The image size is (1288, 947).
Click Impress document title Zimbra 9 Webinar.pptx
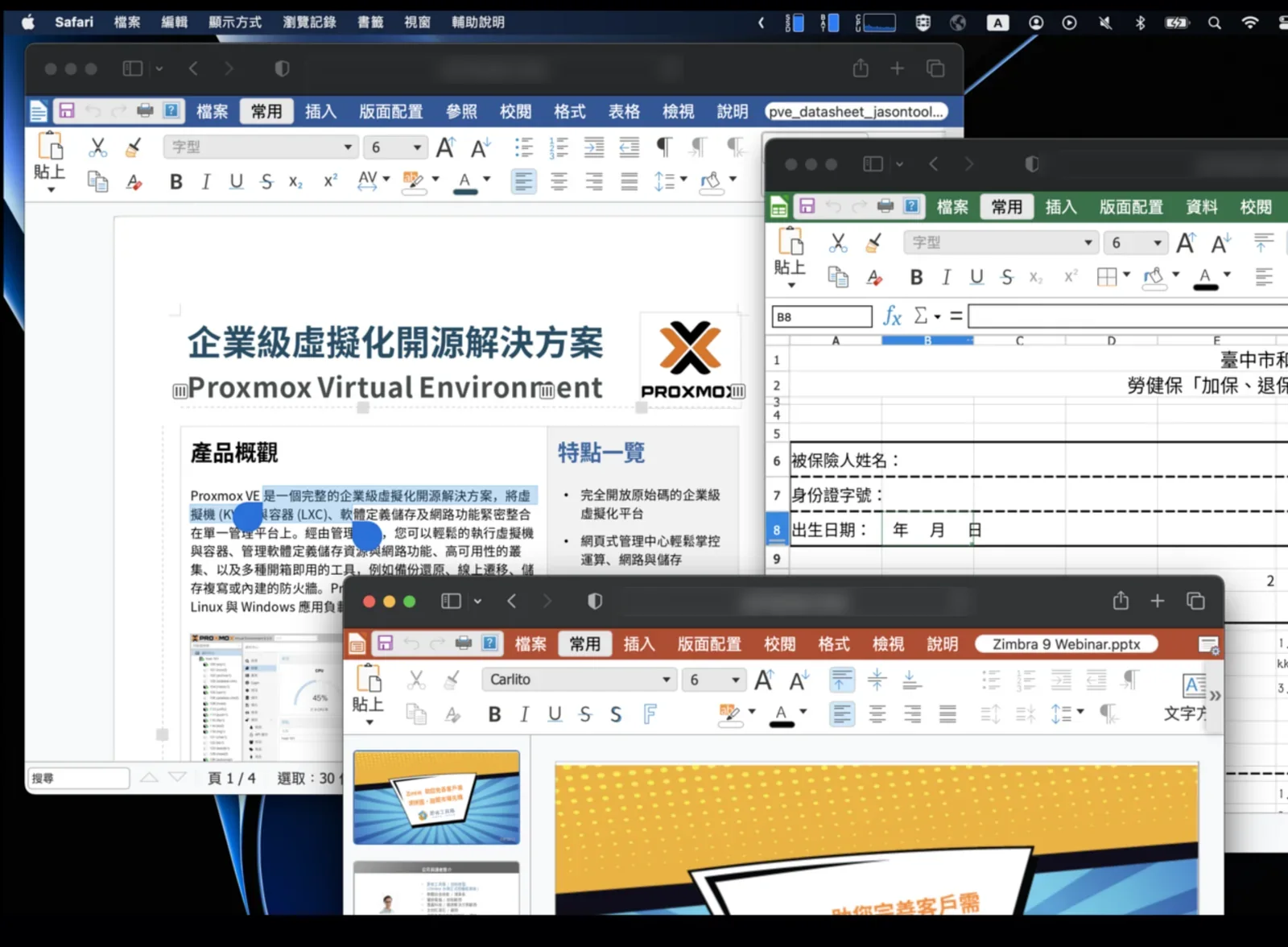pos(1066,644)
